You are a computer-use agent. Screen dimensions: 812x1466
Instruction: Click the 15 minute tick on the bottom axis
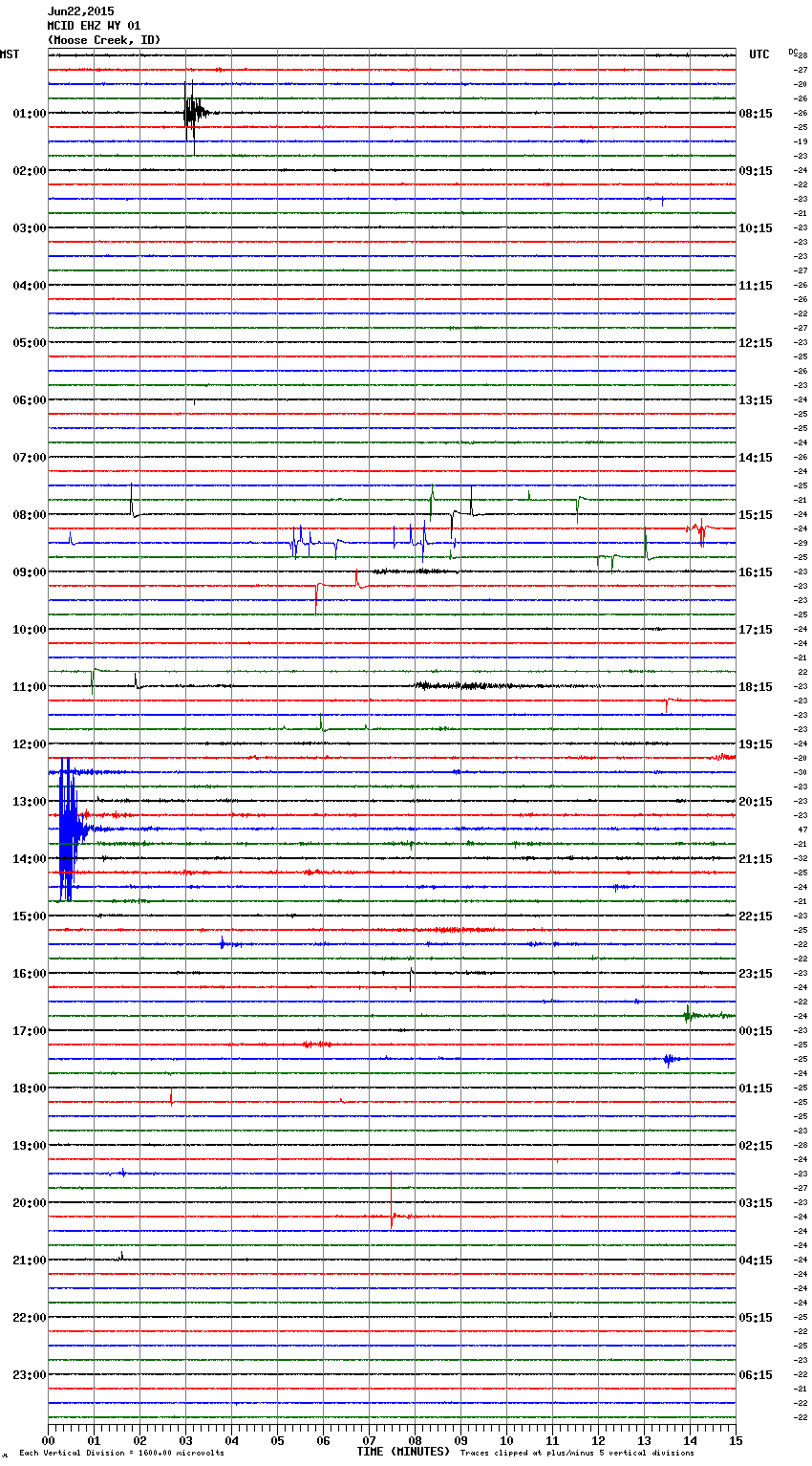pos(736,1440)
